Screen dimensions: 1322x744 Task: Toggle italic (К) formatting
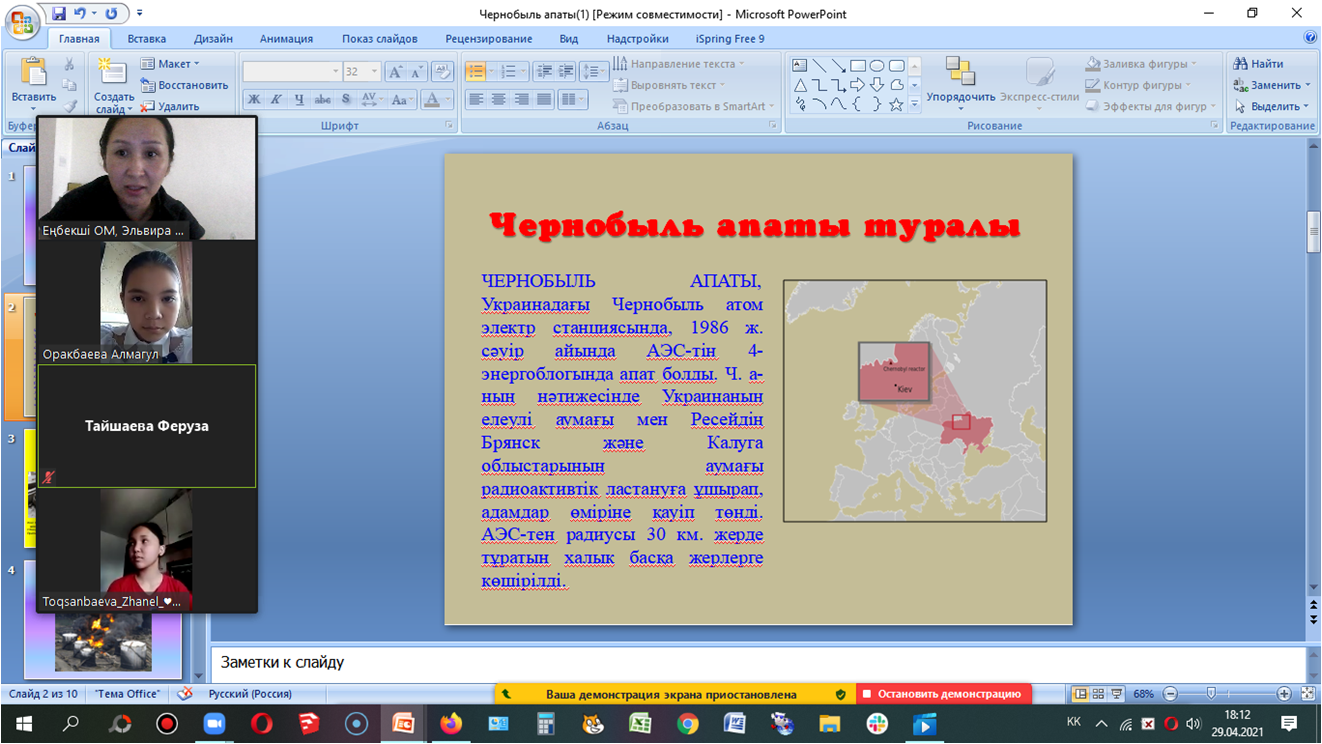point(276,99)
